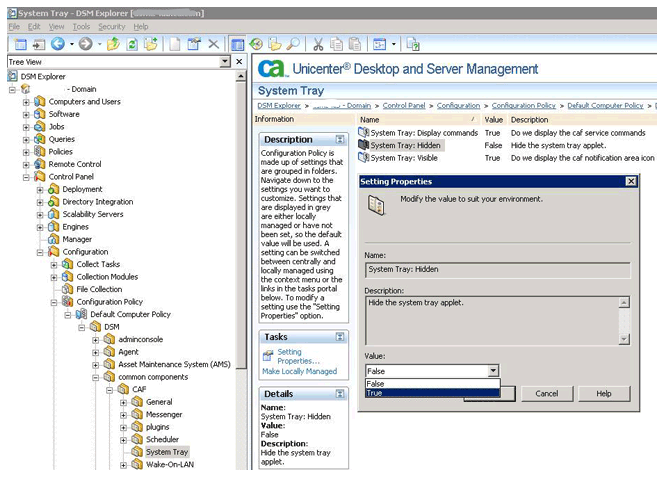Click the Back navigation arrow in toolbar
660x484 pixels.
point(58,45)
